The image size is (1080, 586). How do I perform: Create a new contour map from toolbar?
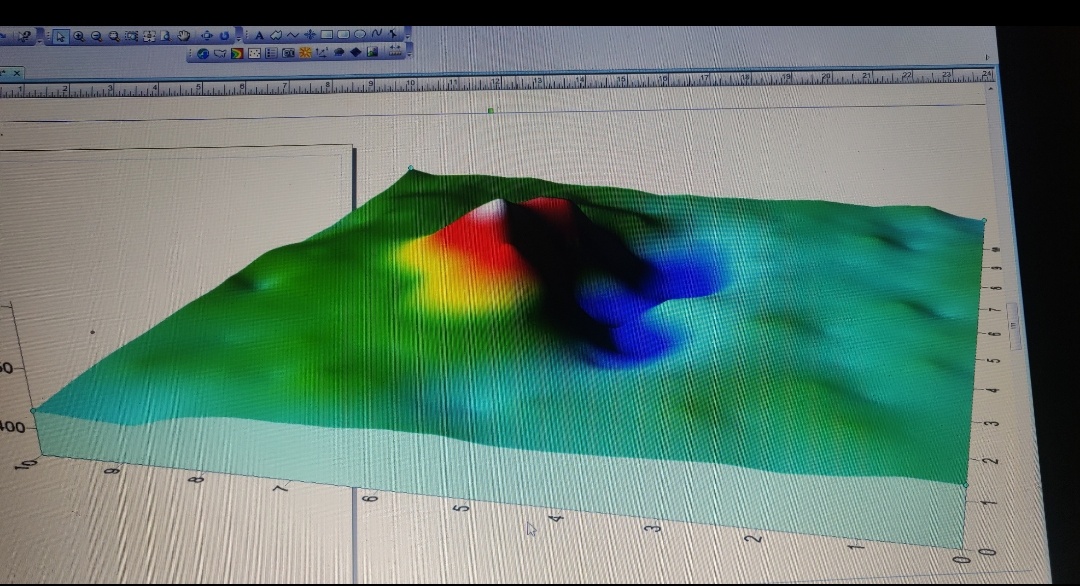click(237, 52)
